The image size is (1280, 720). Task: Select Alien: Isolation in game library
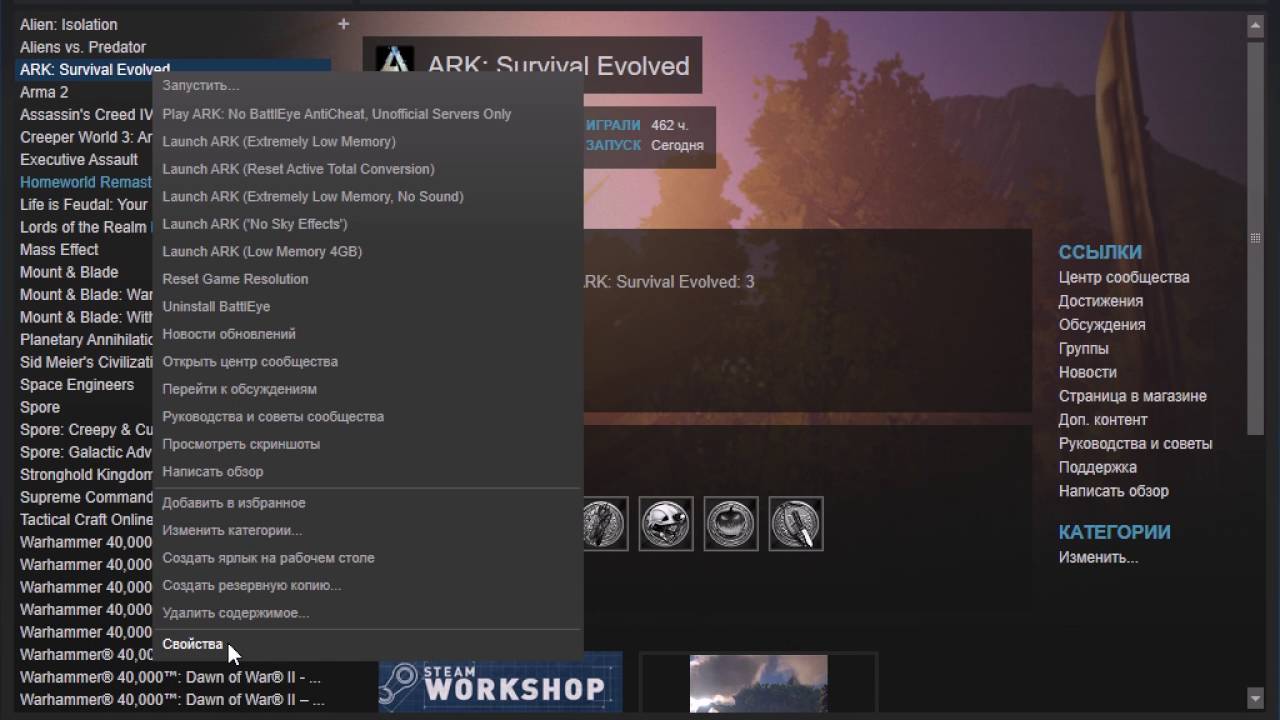pyautogui.click(x=69, y=24)
